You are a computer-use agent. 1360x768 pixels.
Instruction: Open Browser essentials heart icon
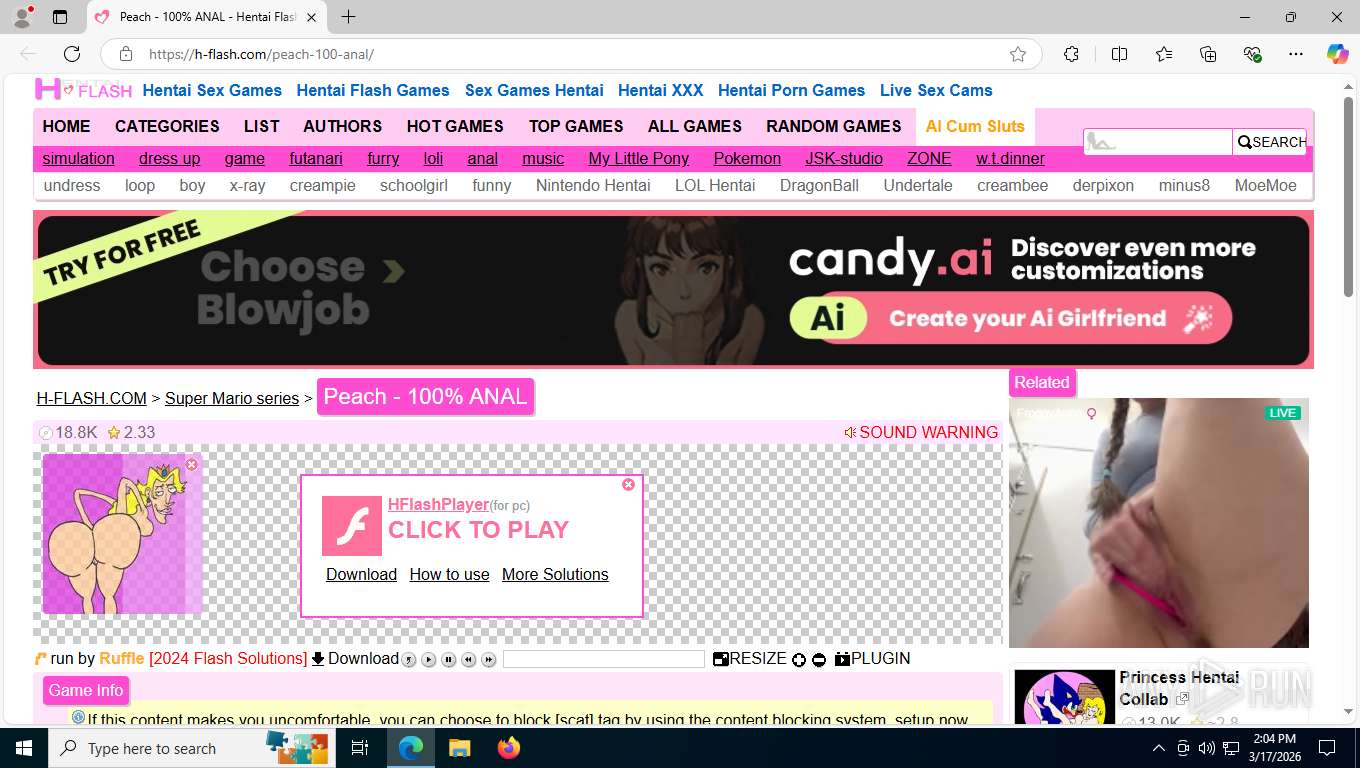pos(1252,54)
